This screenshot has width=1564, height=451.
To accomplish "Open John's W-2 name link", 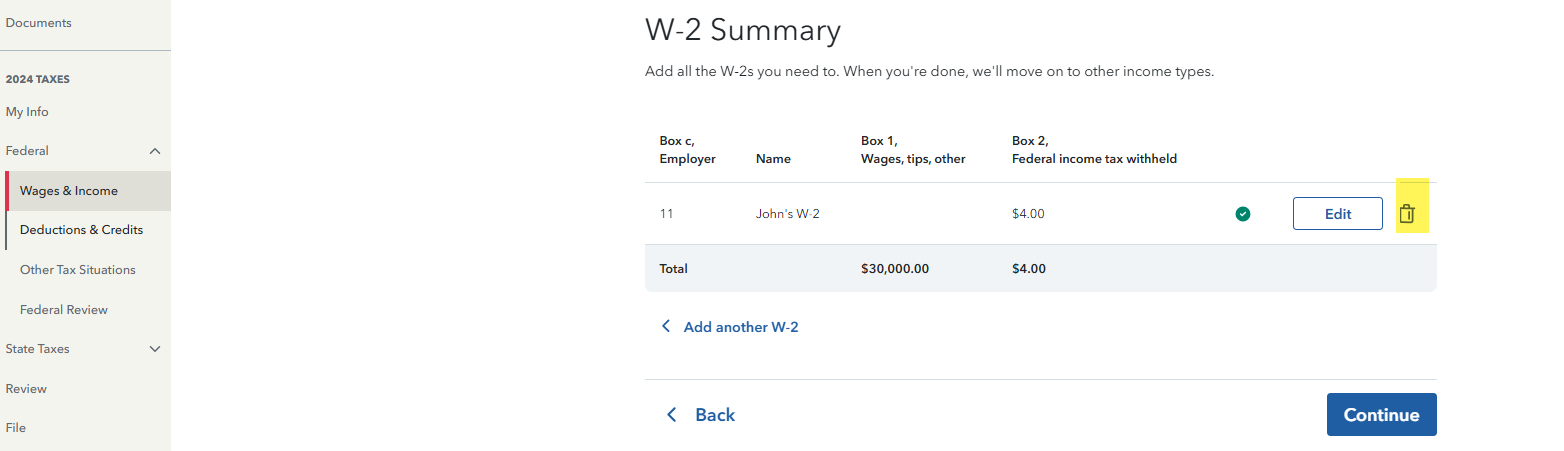I will pos(787,213).
